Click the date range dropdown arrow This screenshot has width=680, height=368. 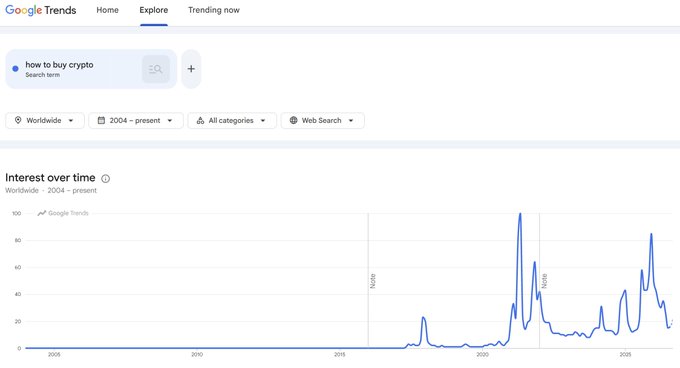click(170, 120)
